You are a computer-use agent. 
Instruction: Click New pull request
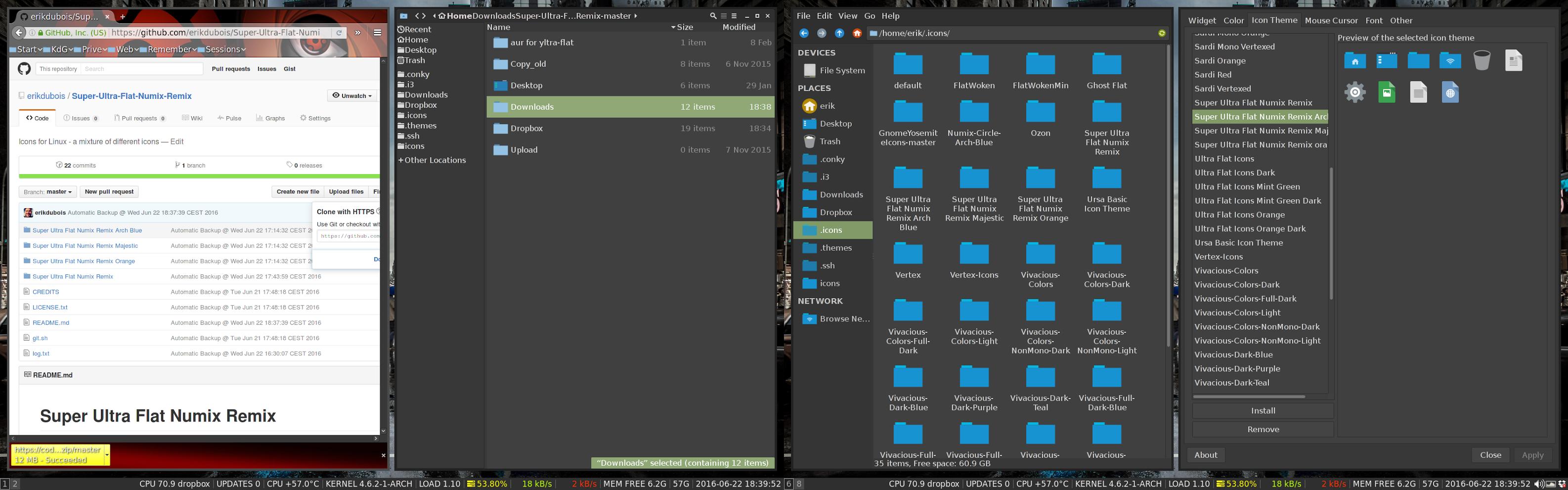pyautogui.click(x=109, y=192)
